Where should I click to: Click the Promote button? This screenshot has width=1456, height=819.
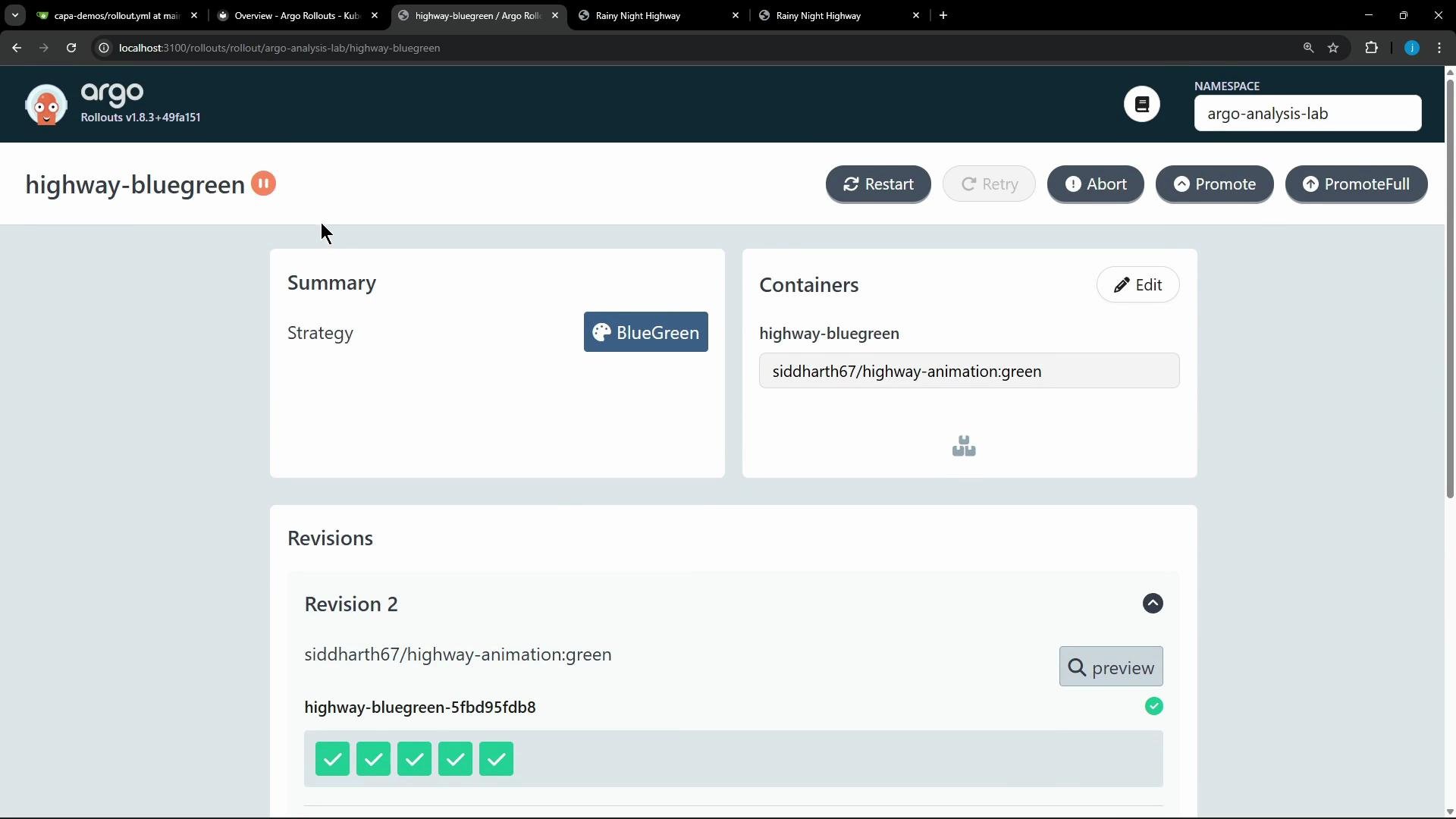point(1214,184)
